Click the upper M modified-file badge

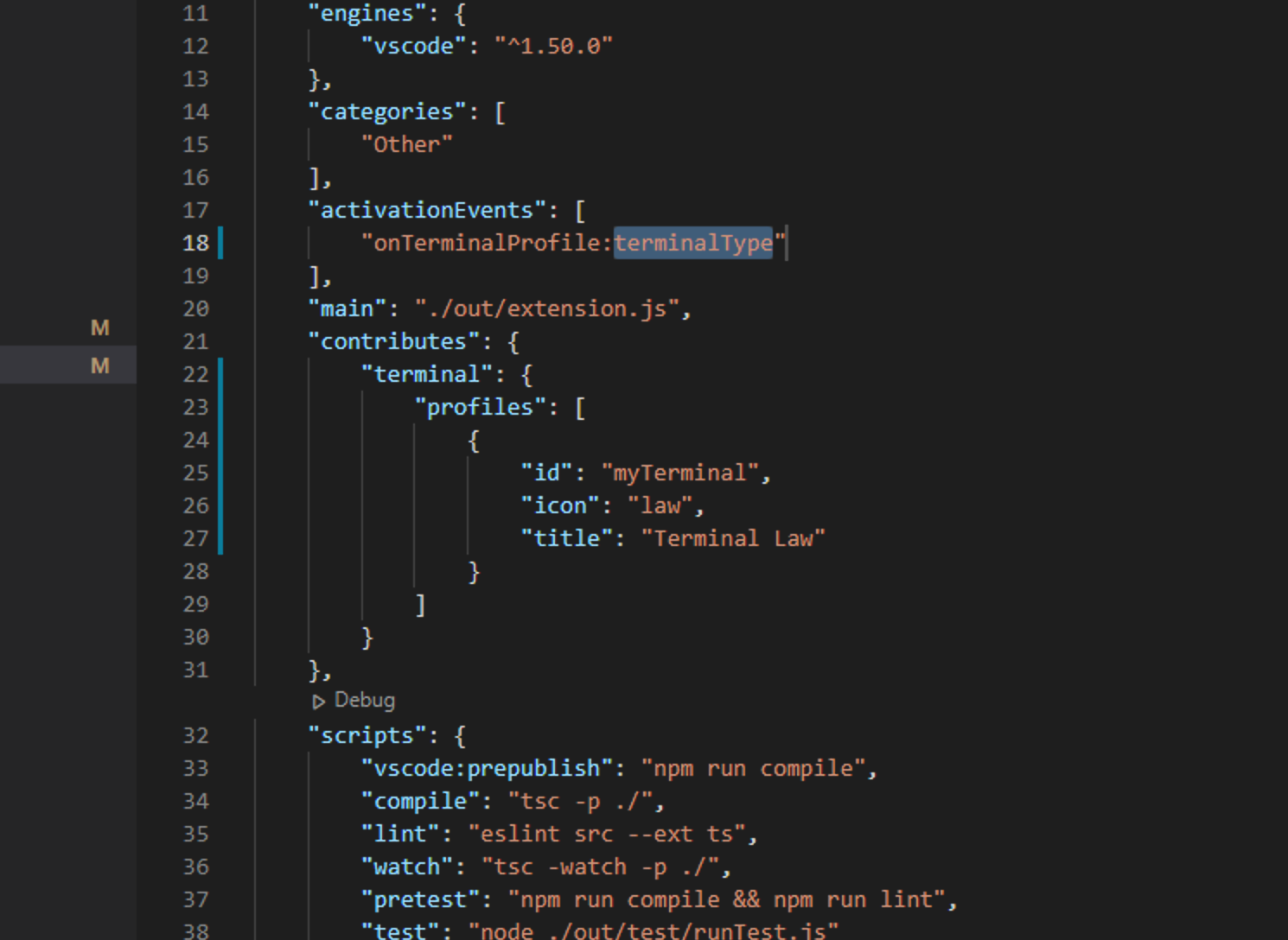click(x=99, y=327)
